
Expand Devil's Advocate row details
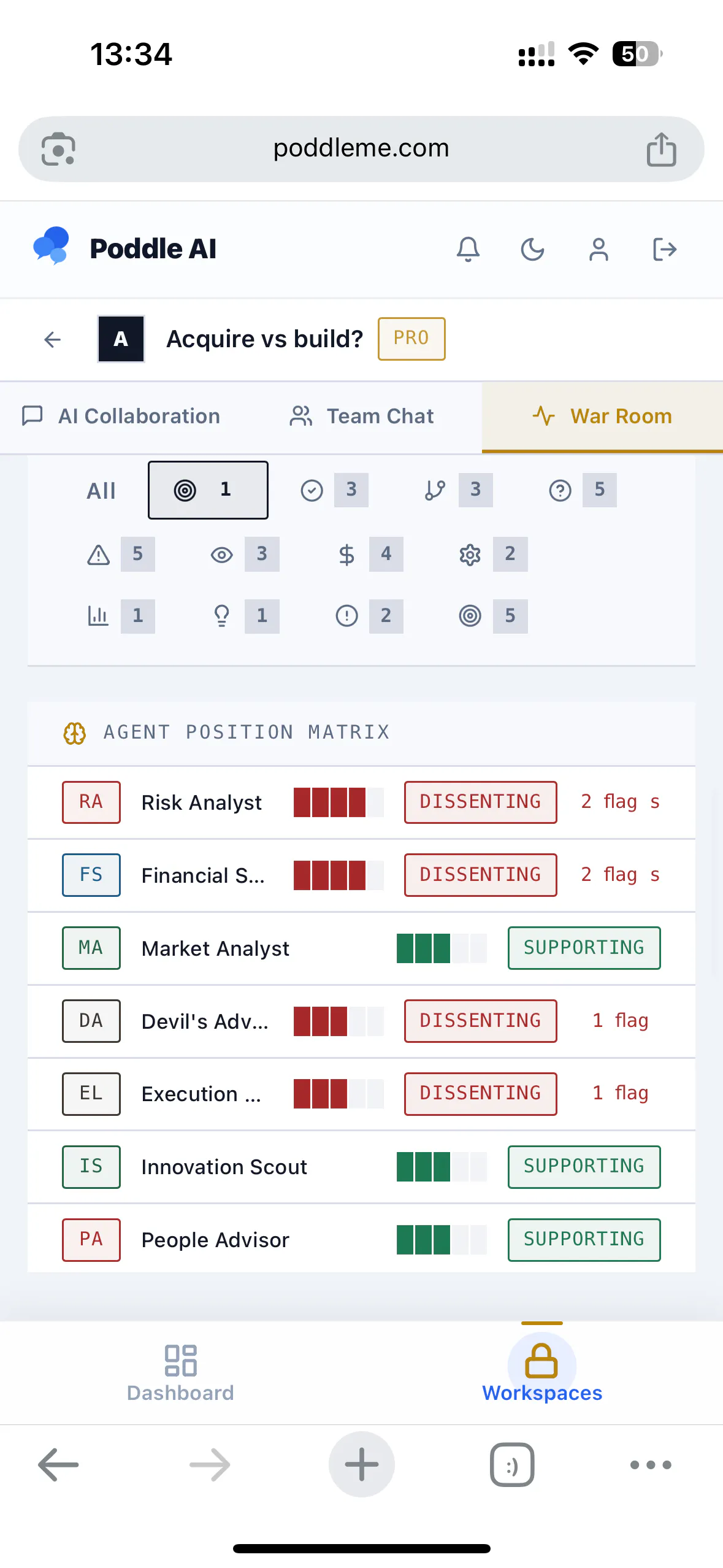tap(361, 1021)
